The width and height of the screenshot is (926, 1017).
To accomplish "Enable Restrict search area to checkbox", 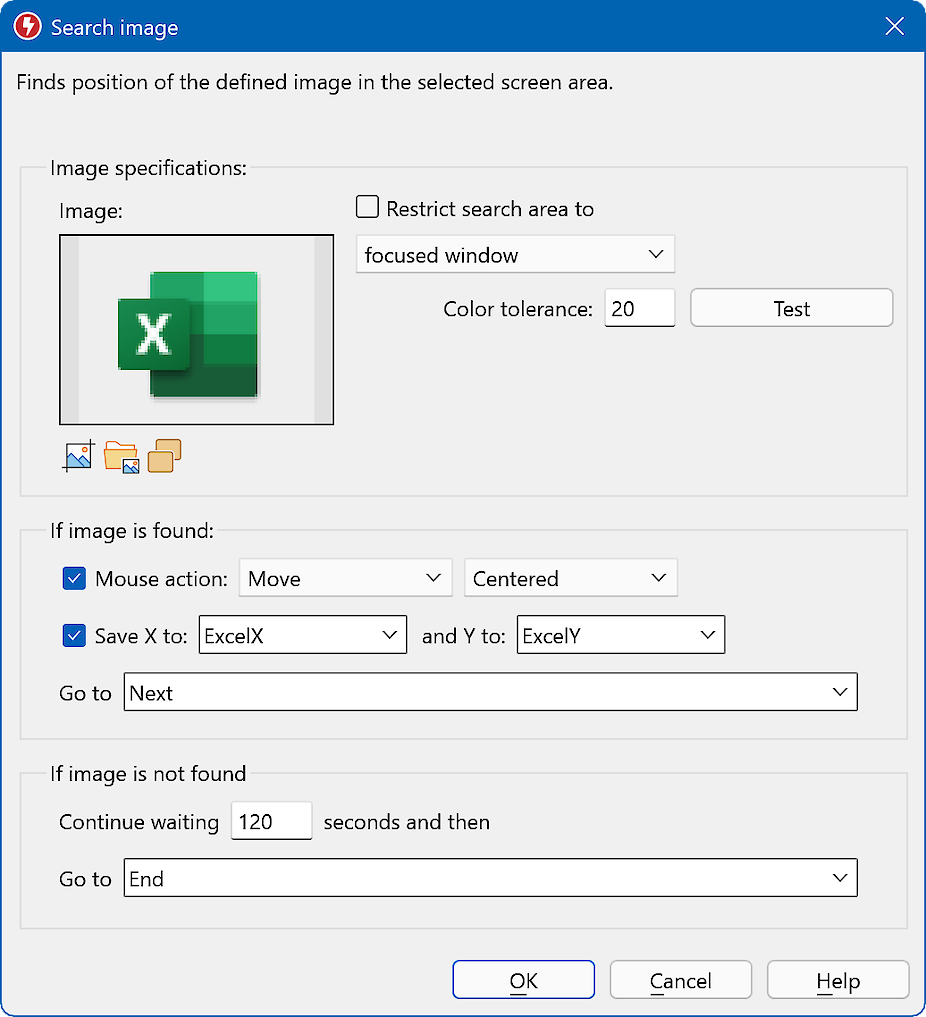I will [x=368, y=208].
